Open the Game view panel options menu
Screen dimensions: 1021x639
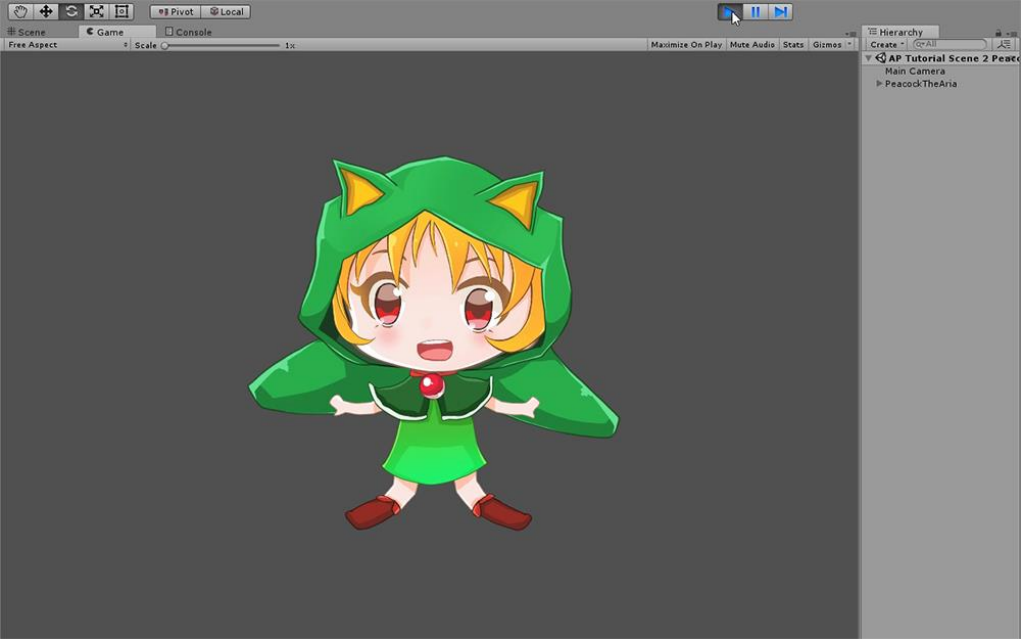click(851, 33)
